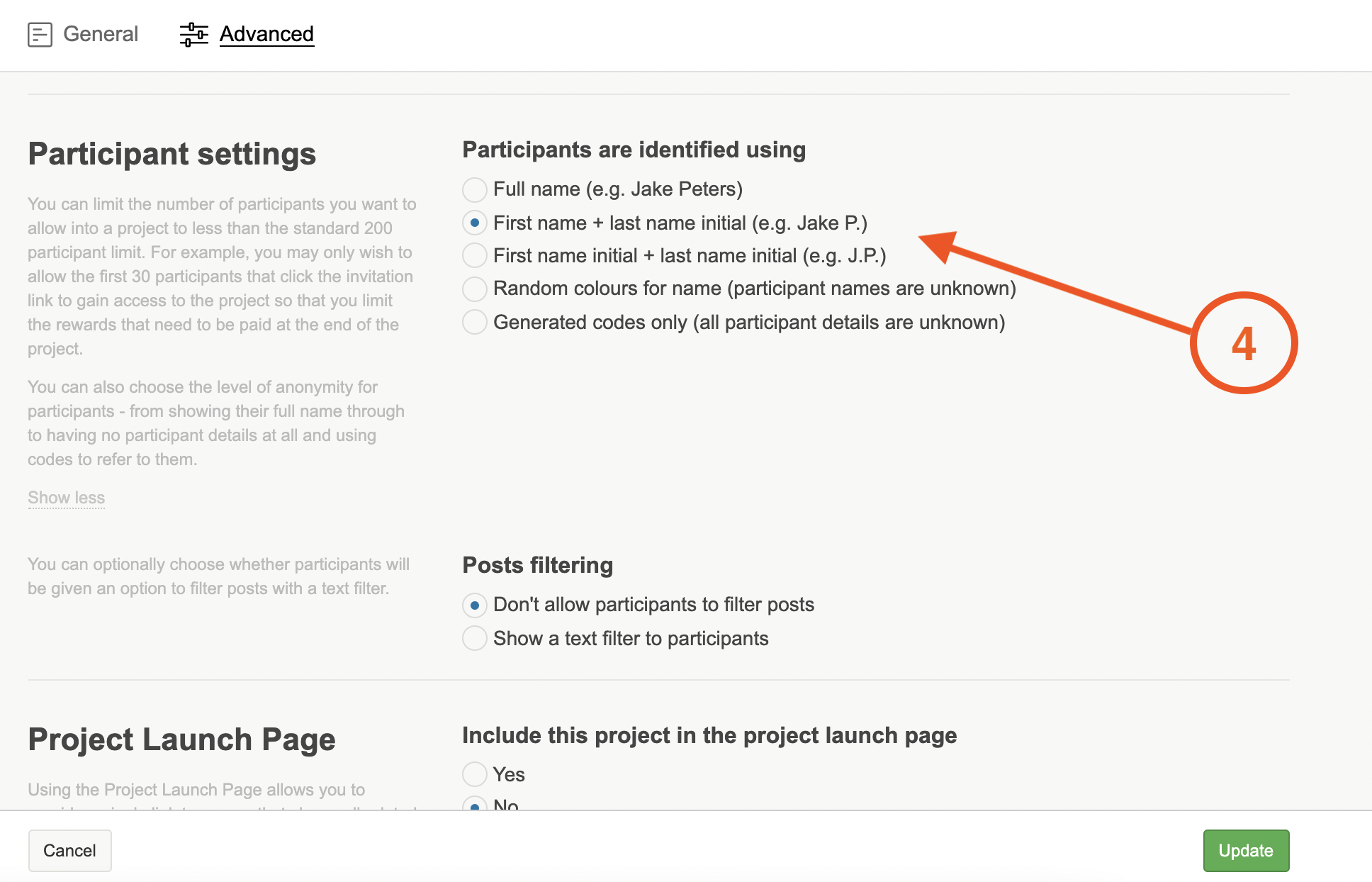Select No for project launch page
Viewport: 1372px width, 882px height.
[475, 805]
